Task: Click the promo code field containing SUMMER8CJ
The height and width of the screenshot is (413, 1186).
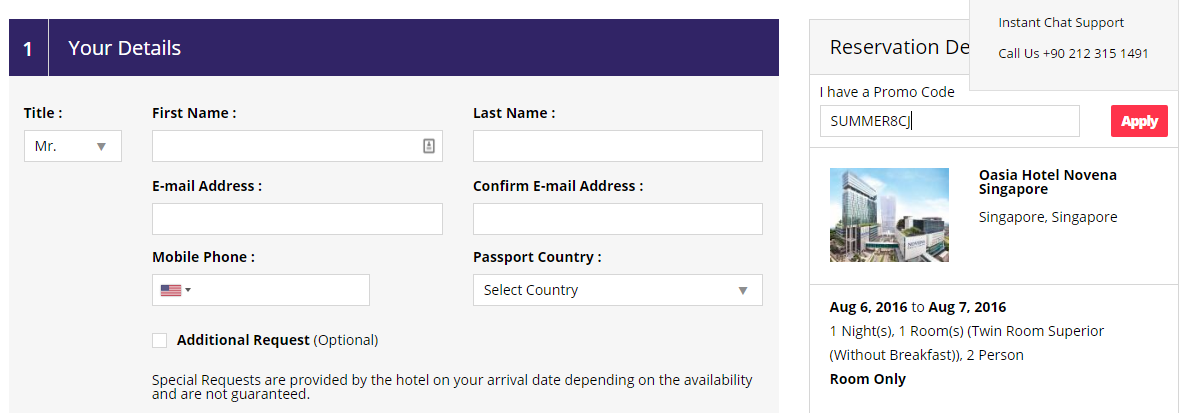Action: coord(948,121)
